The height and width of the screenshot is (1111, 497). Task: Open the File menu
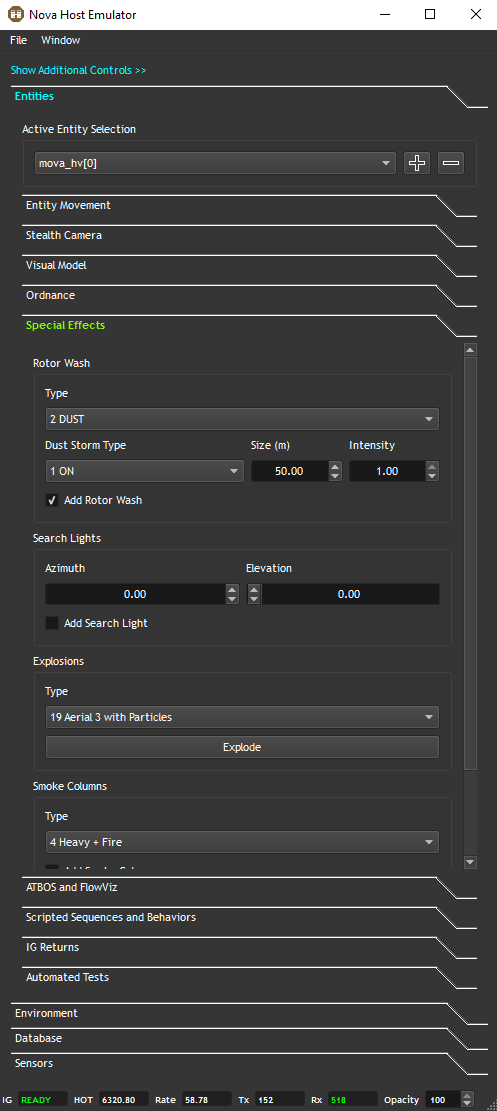[x=18, y=40]
